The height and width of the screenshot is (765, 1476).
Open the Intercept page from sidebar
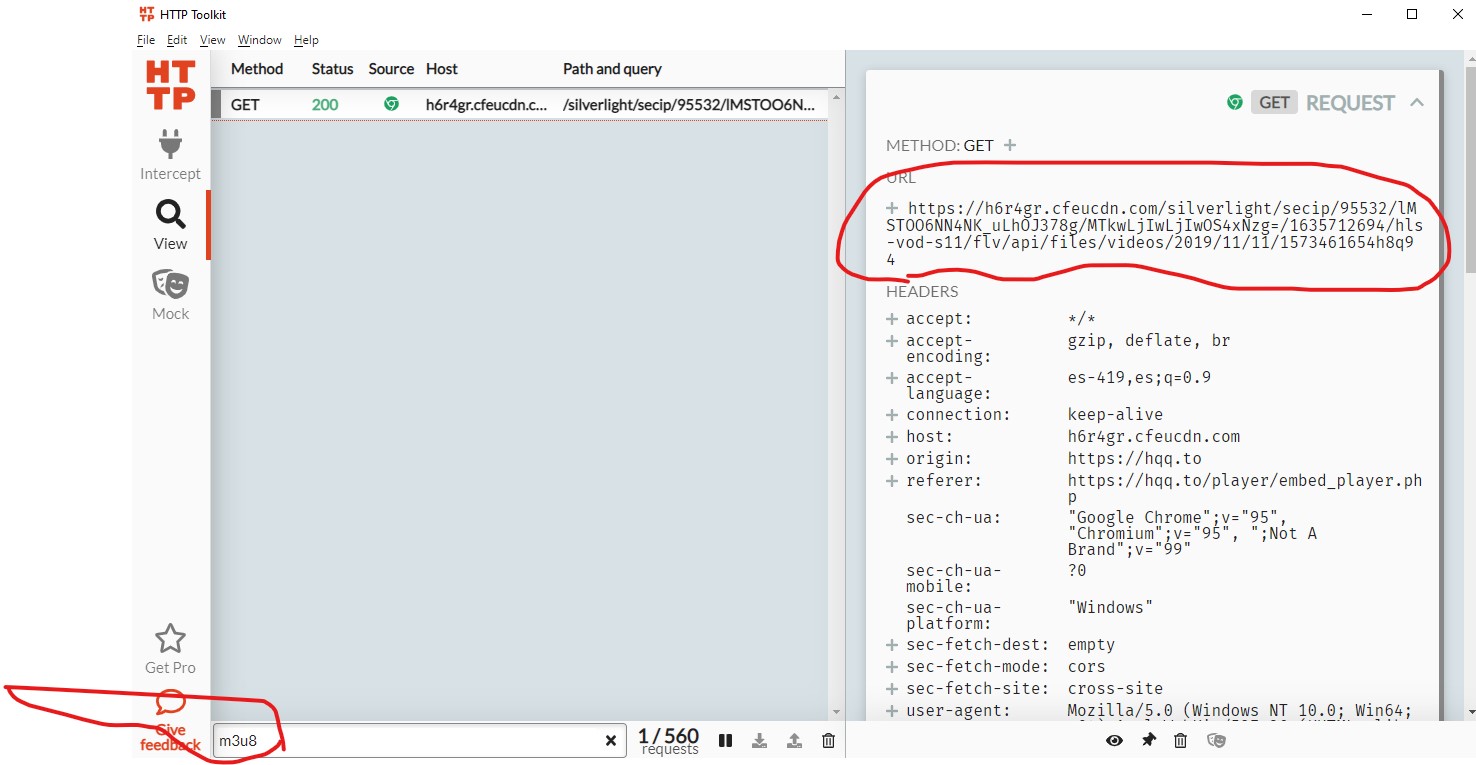(170, 155)
